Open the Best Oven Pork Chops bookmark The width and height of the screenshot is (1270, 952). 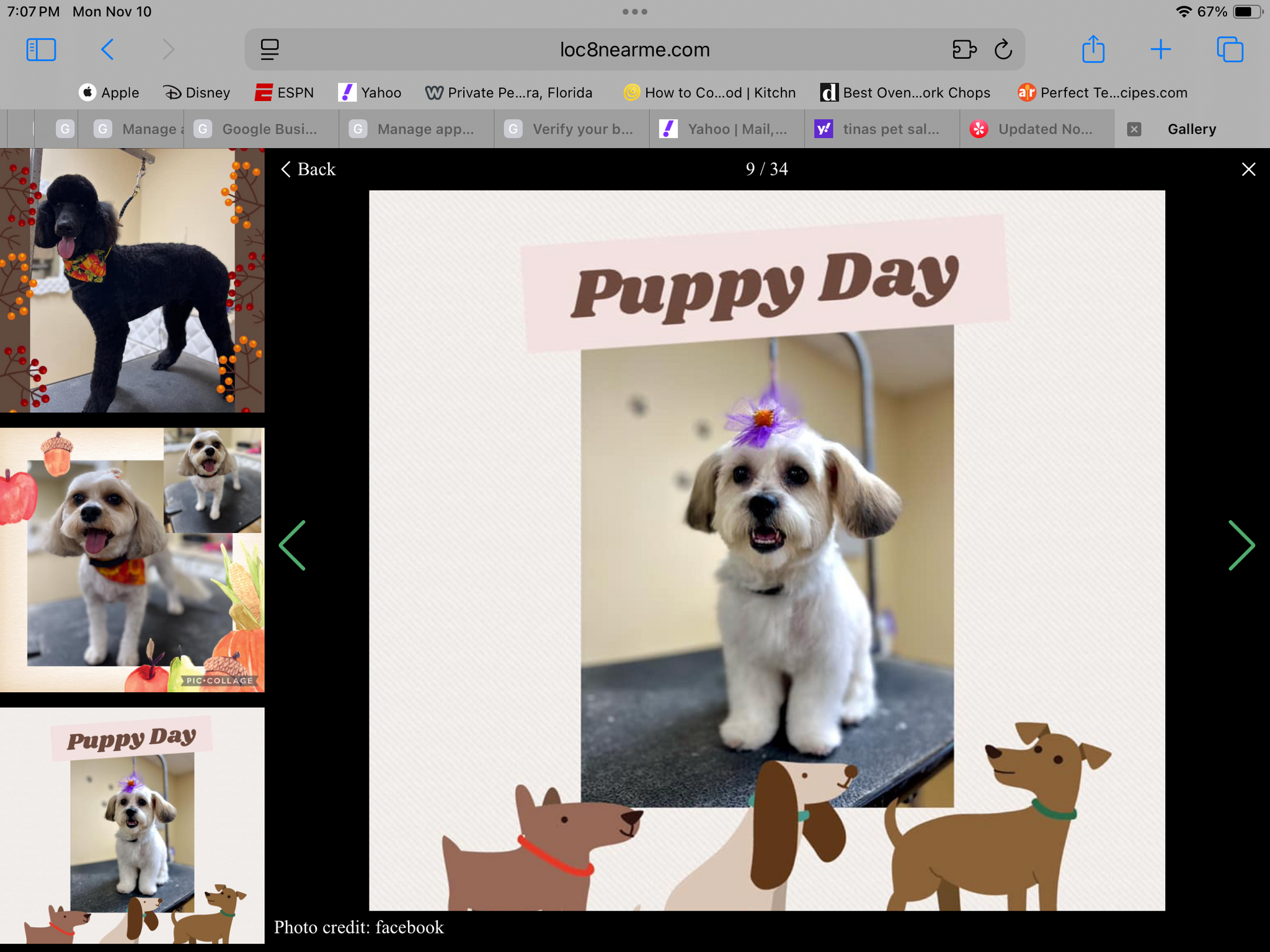coord(905,92)
